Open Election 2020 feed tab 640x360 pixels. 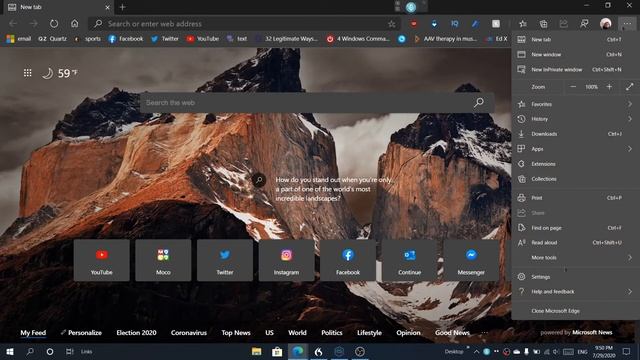[x=136, y=333]
